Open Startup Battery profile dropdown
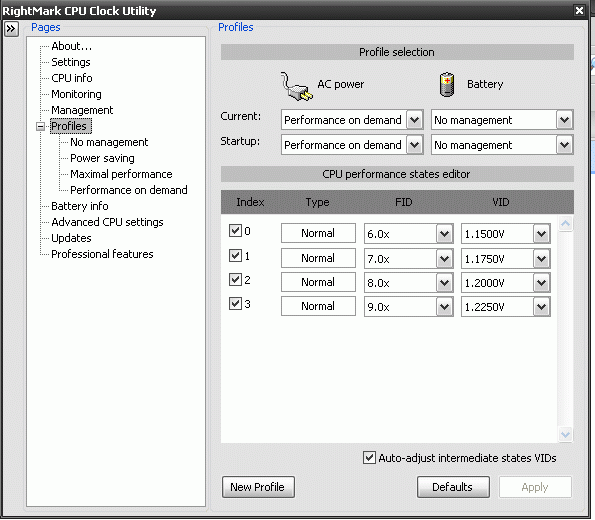The image size is (595, 520). [x=565, y=145]
